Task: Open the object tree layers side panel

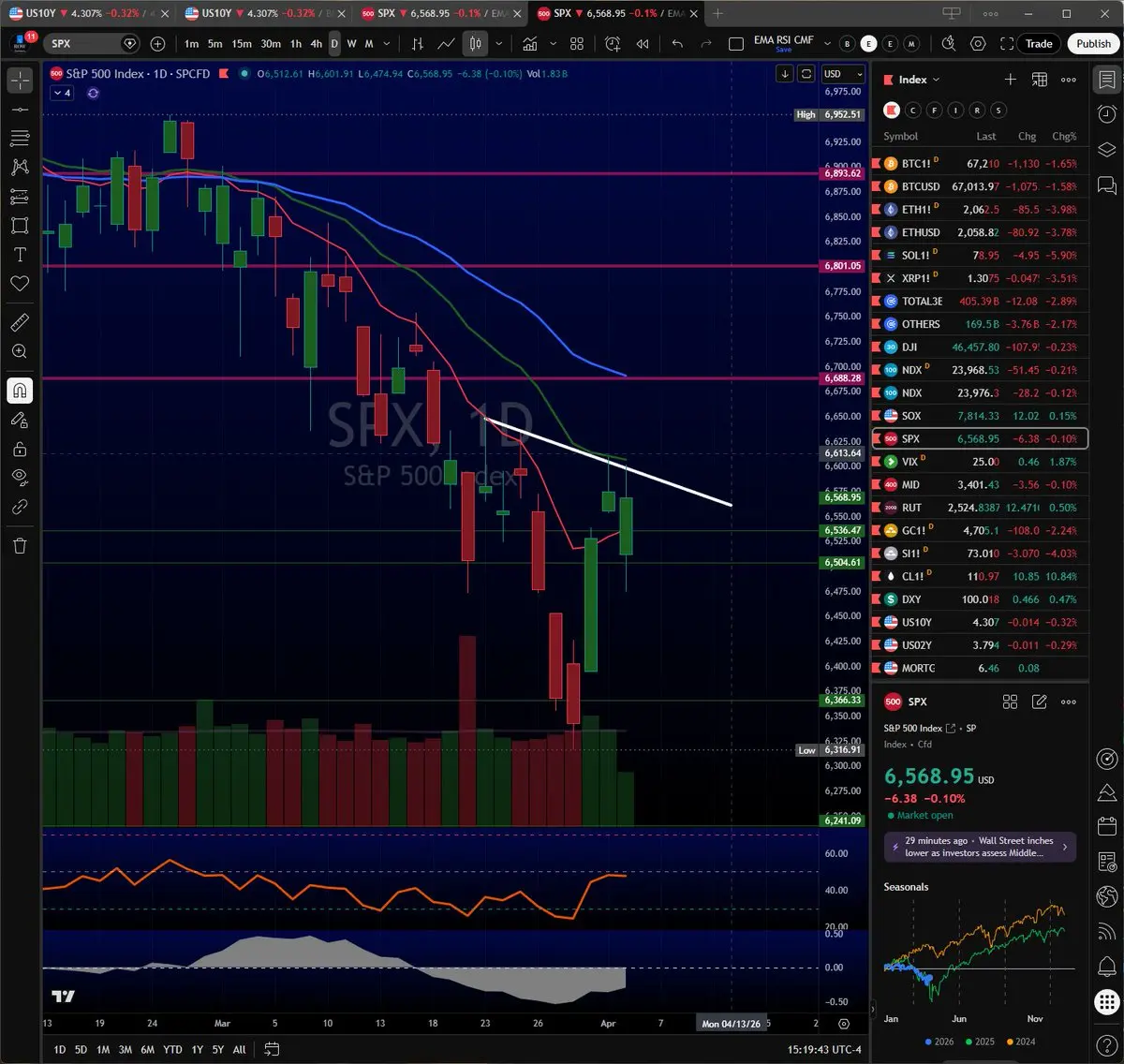Action: 1106,150
